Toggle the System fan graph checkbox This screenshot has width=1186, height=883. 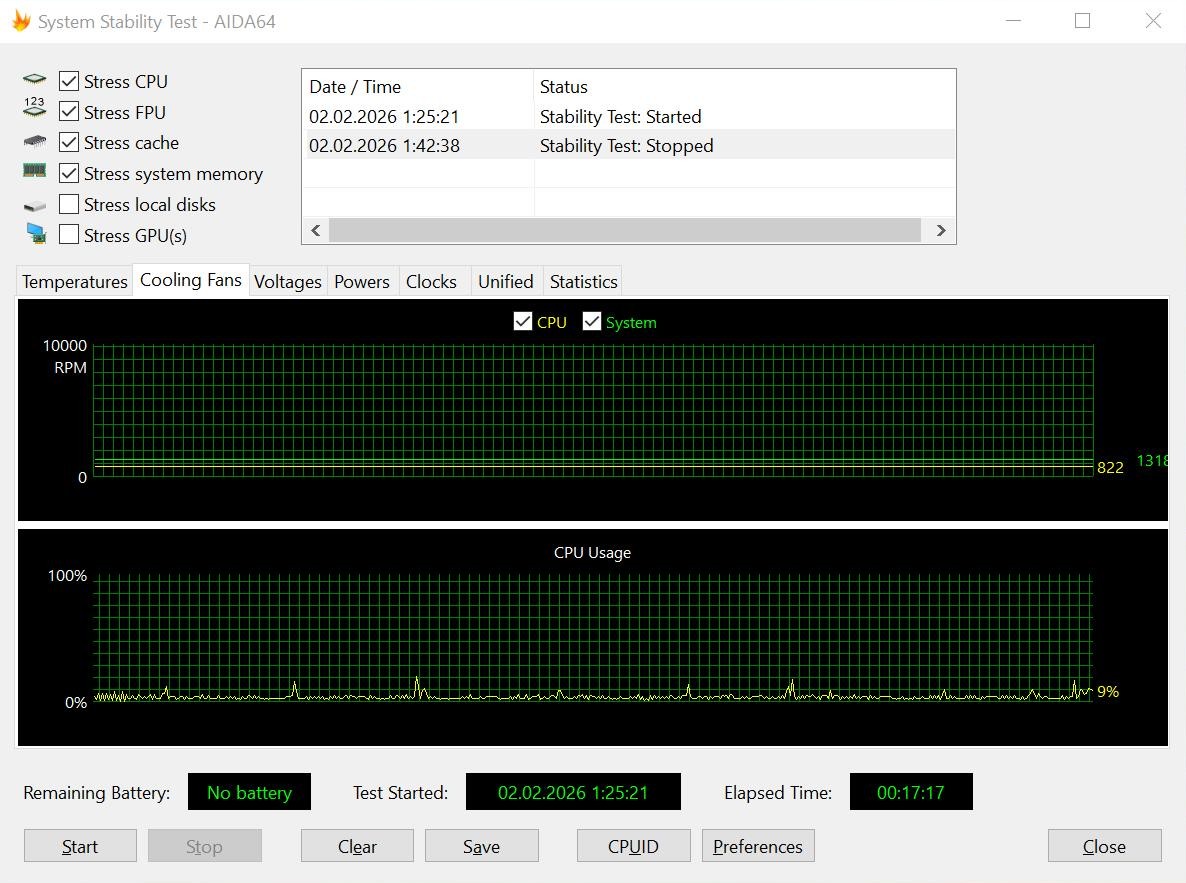point(591,322)
